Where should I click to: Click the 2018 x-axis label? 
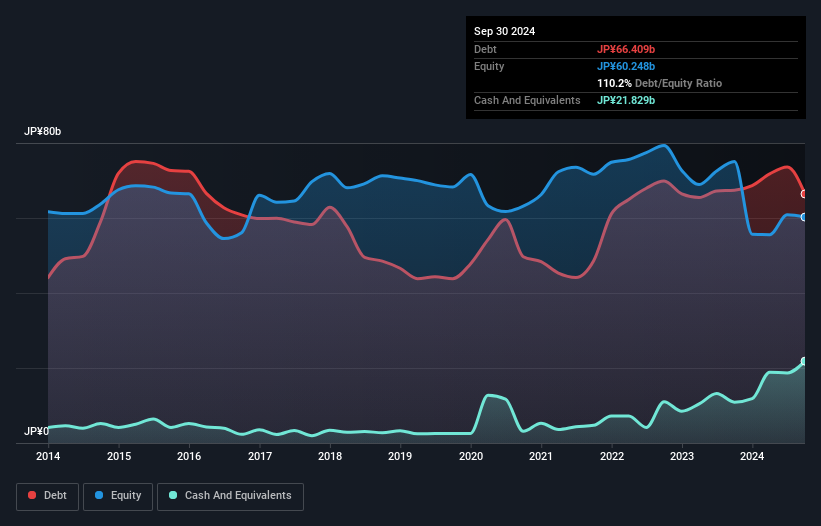coord(330,456)
